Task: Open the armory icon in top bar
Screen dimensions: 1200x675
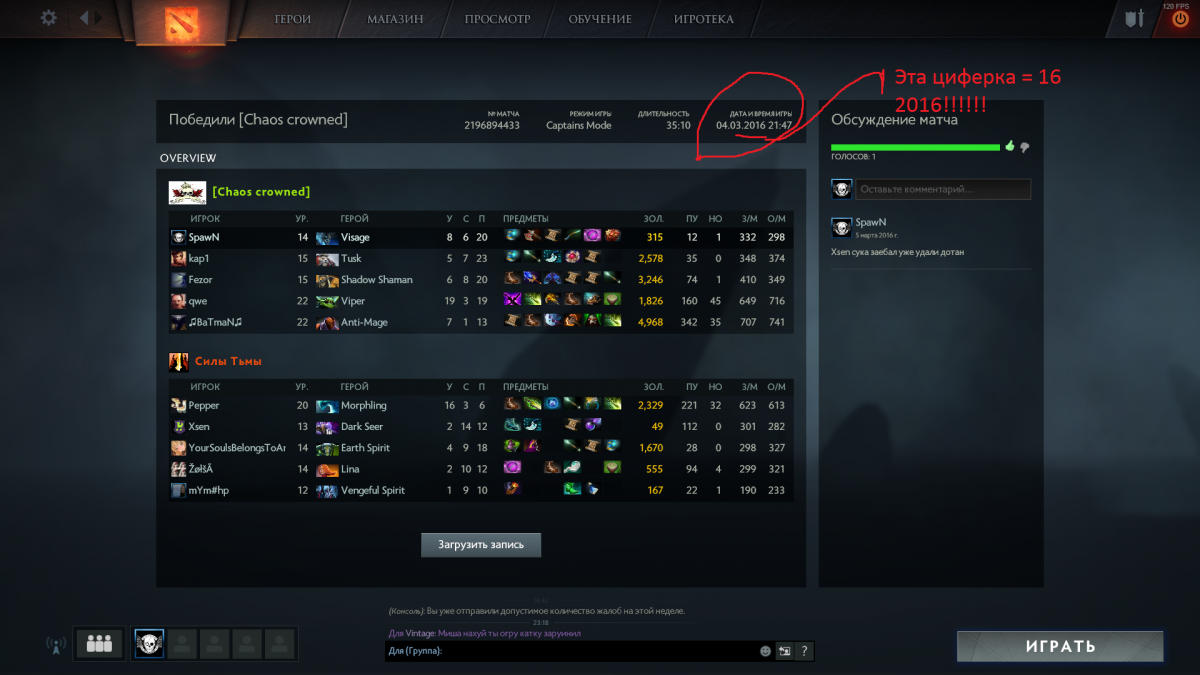Action: 1133,18
